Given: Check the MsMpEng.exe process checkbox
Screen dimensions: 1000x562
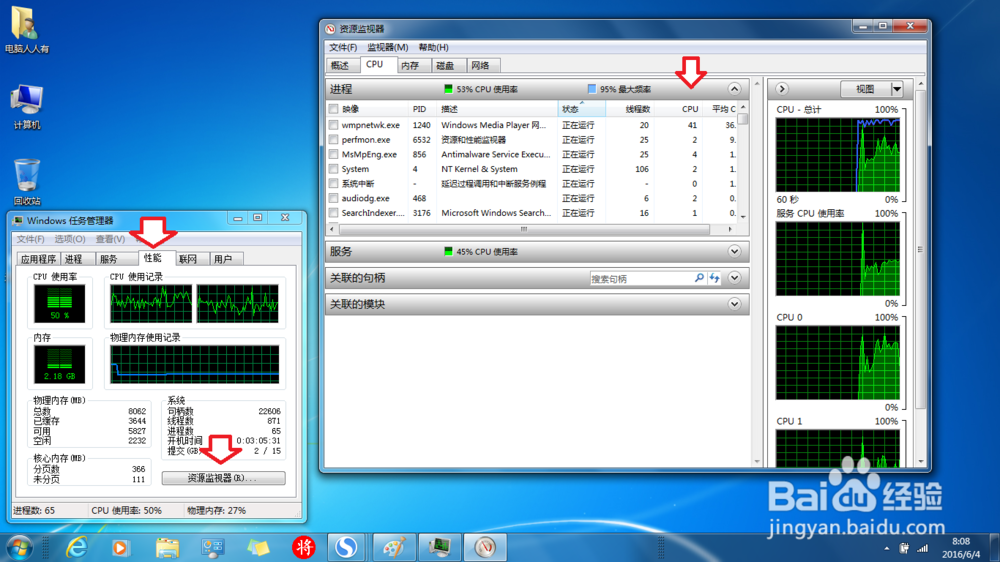Looking at the screenshot, I should tap(334, 154).
